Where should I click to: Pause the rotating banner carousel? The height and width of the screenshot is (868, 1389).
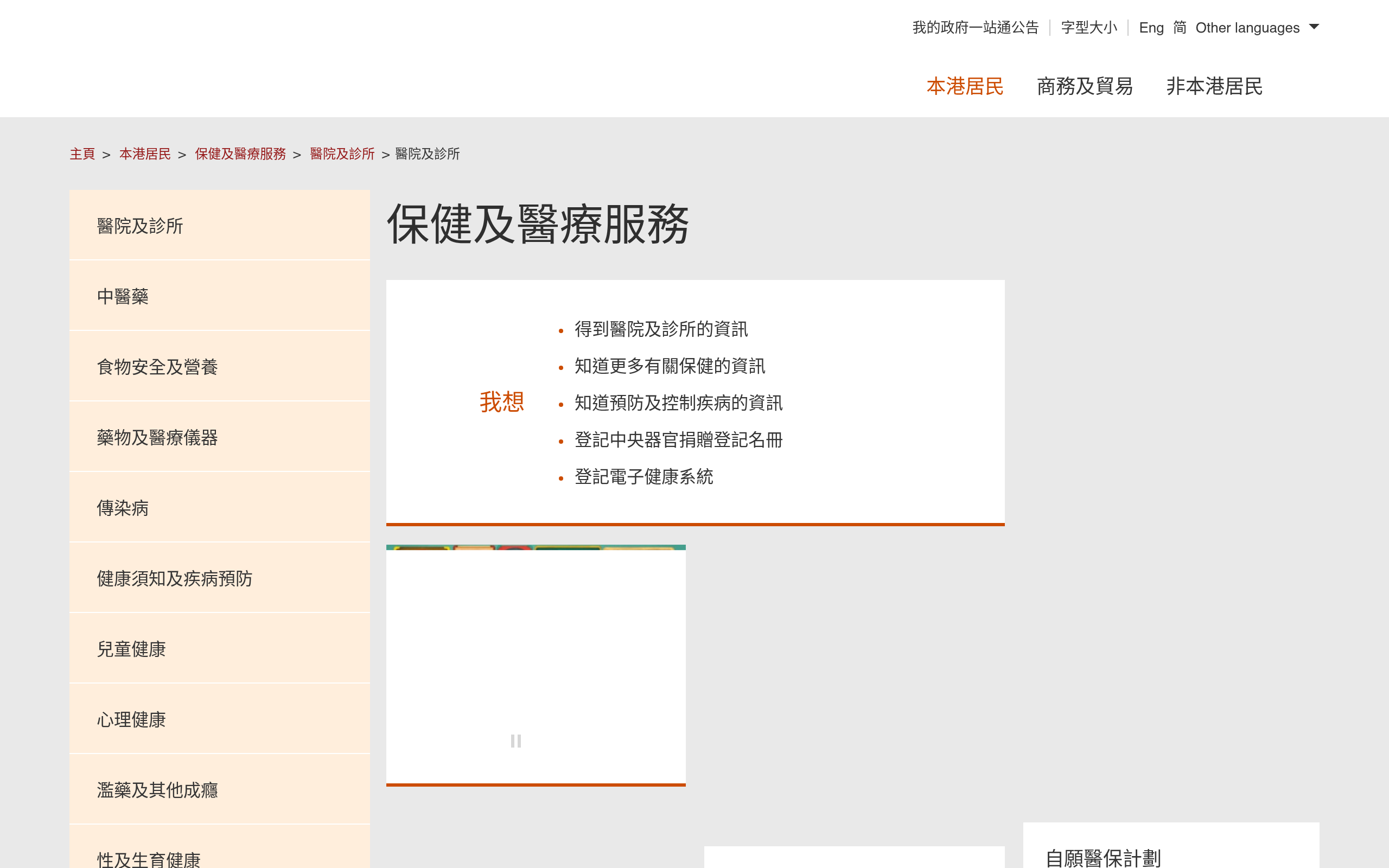pos(515,741)
